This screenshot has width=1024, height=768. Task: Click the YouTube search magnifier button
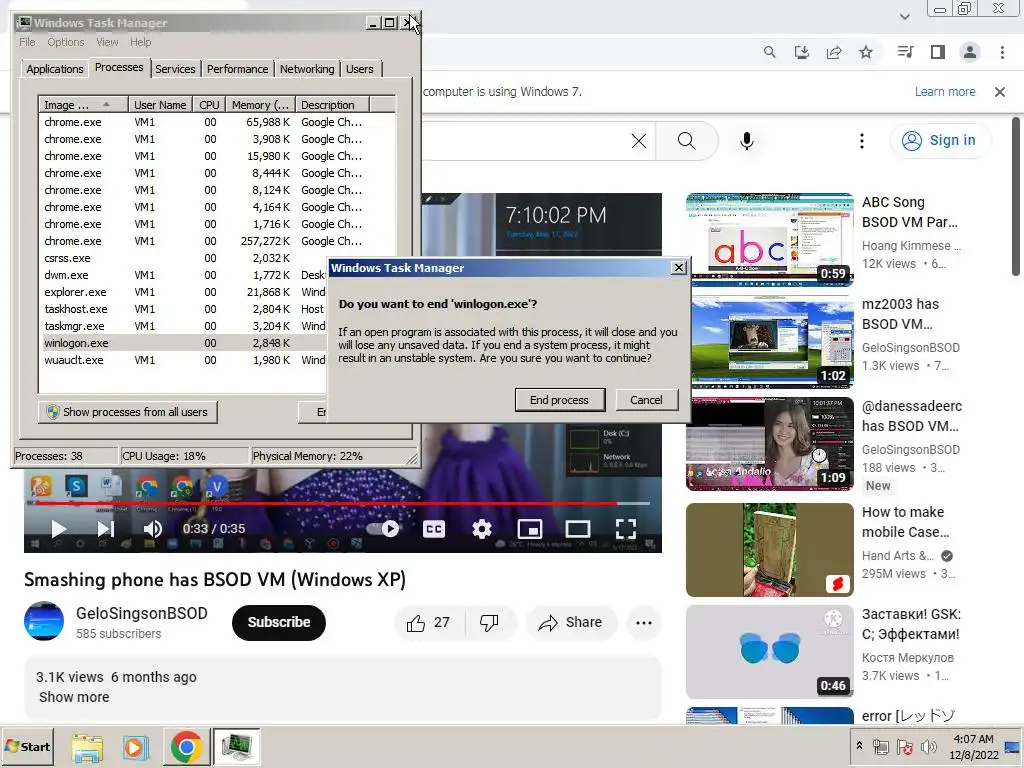[686, 140]
